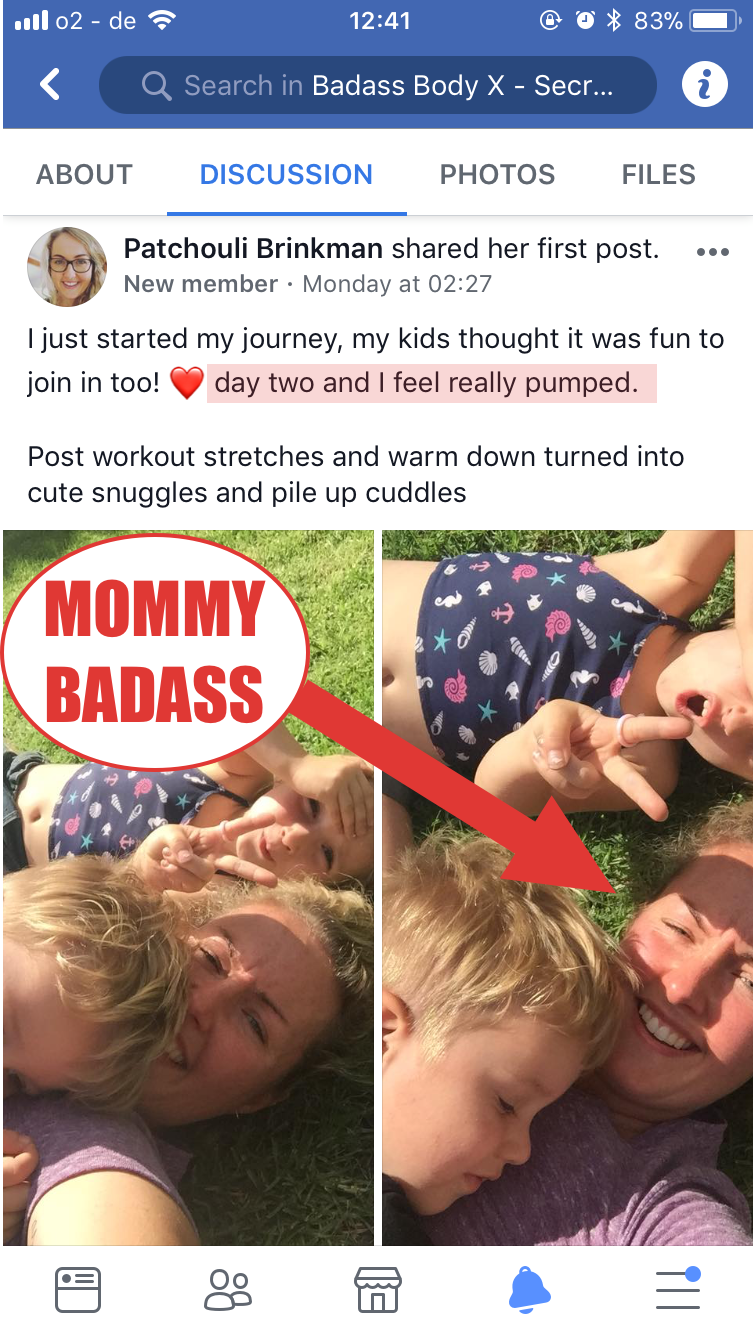Switch to the About tab
The image size is (753, 1334).
[x=85, y=174]
